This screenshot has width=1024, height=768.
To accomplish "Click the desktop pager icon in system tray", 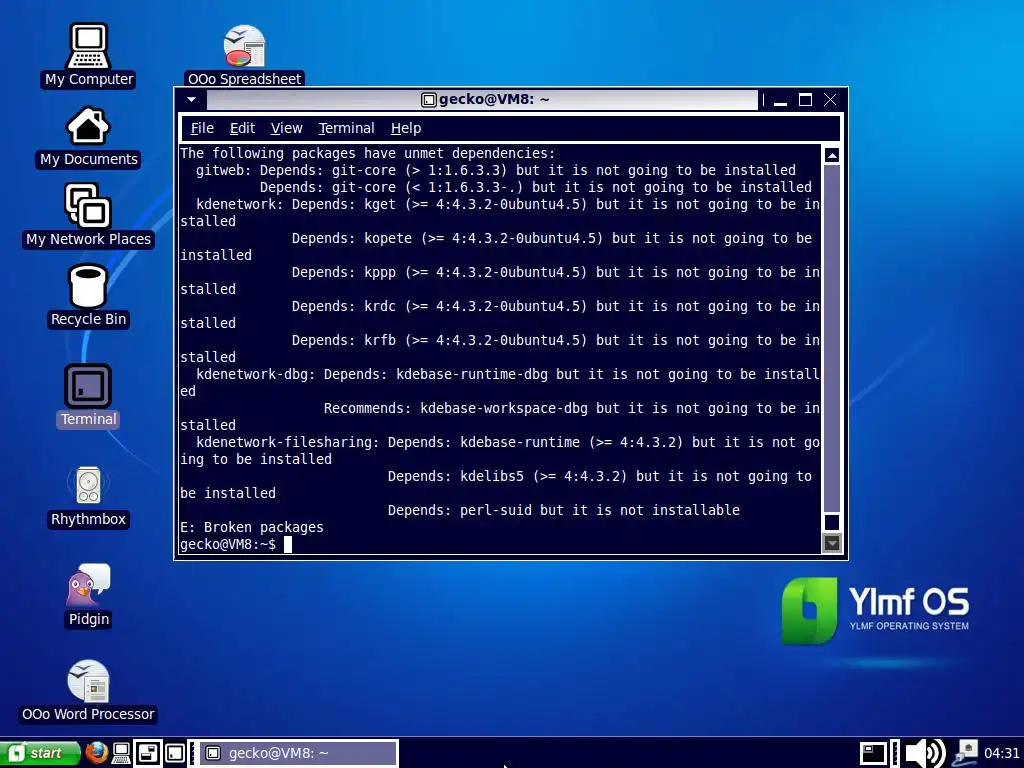I will (873, 753).
